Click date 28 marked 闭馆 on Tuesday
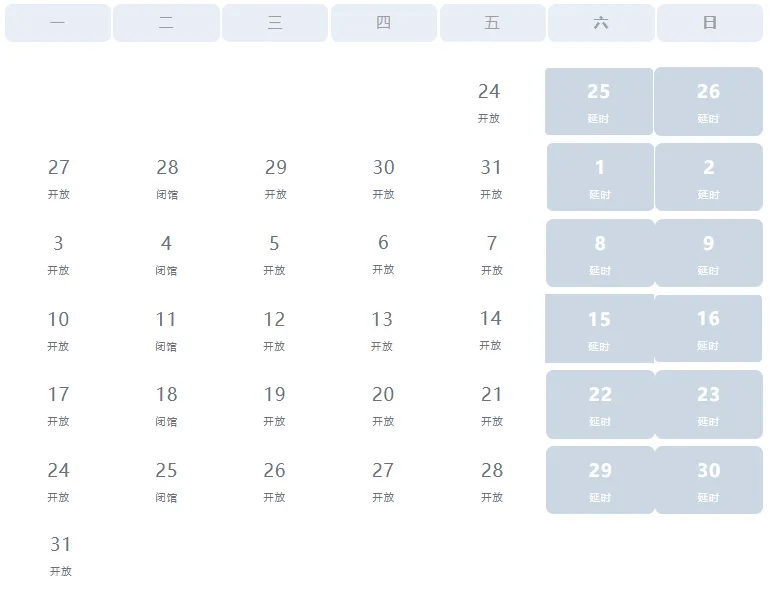This screenshot has height=605, width=769. point(167,178)
